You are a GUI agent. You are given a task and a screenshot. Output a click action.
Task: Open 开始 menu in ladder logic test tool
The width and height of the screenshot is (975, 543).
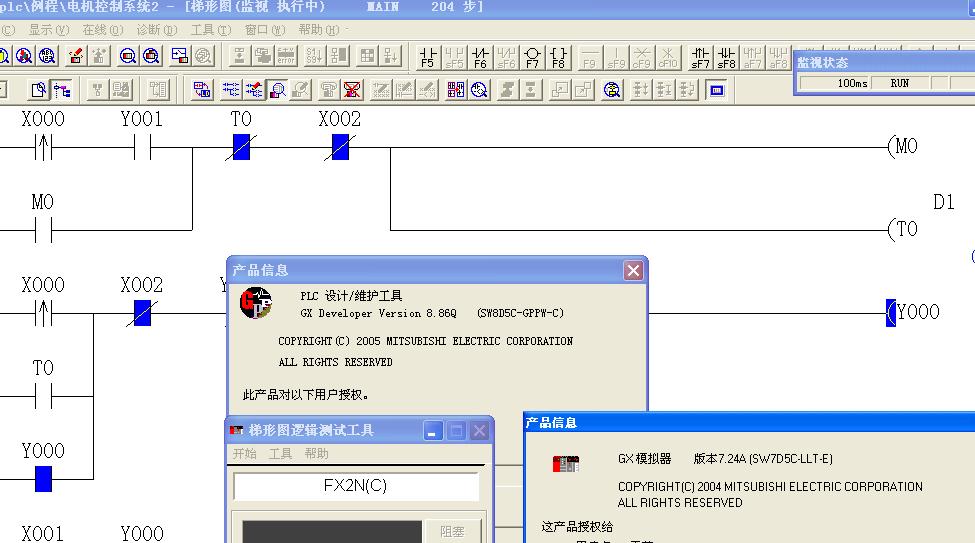pyautogui.click(x=245, y=453)
